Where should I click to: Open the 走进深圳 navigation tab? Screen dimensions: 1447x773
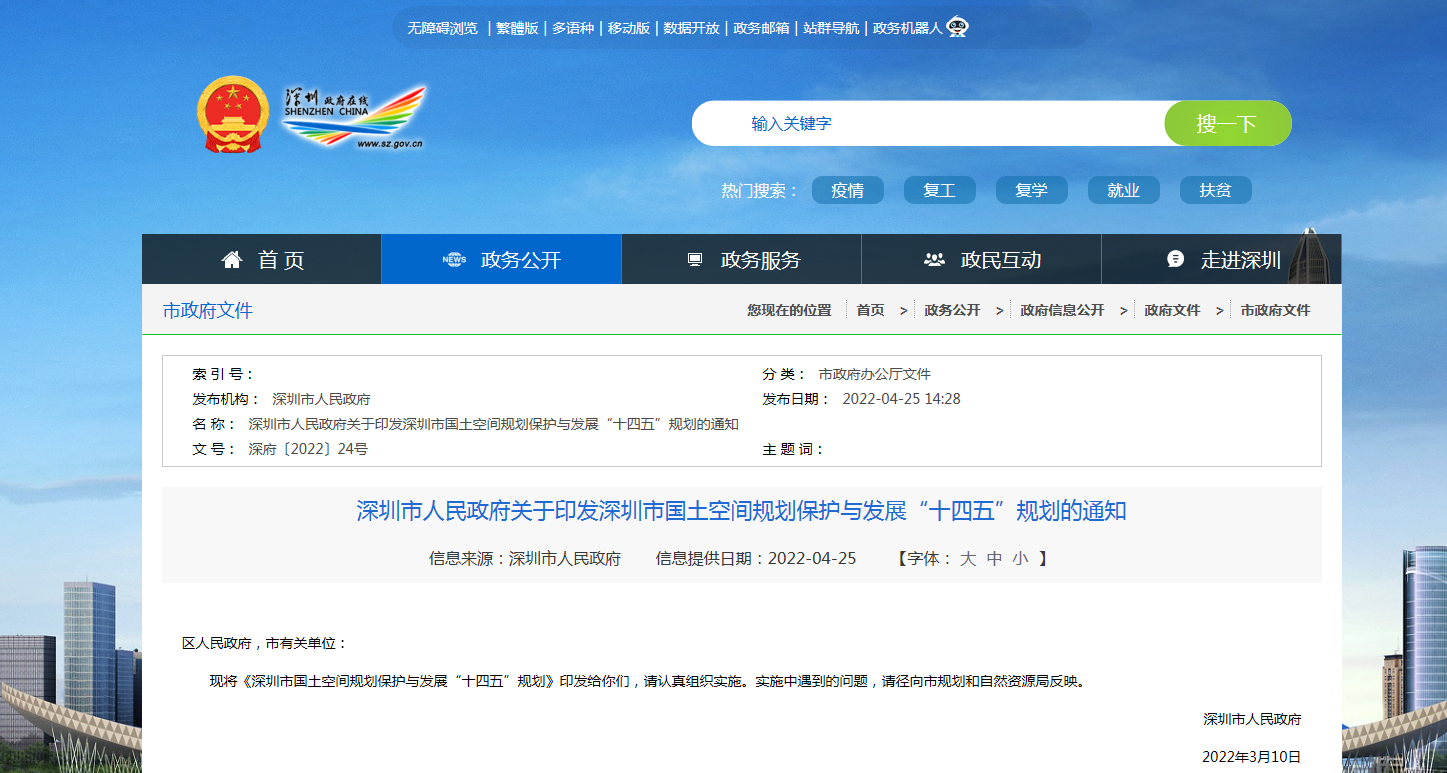1240,260
